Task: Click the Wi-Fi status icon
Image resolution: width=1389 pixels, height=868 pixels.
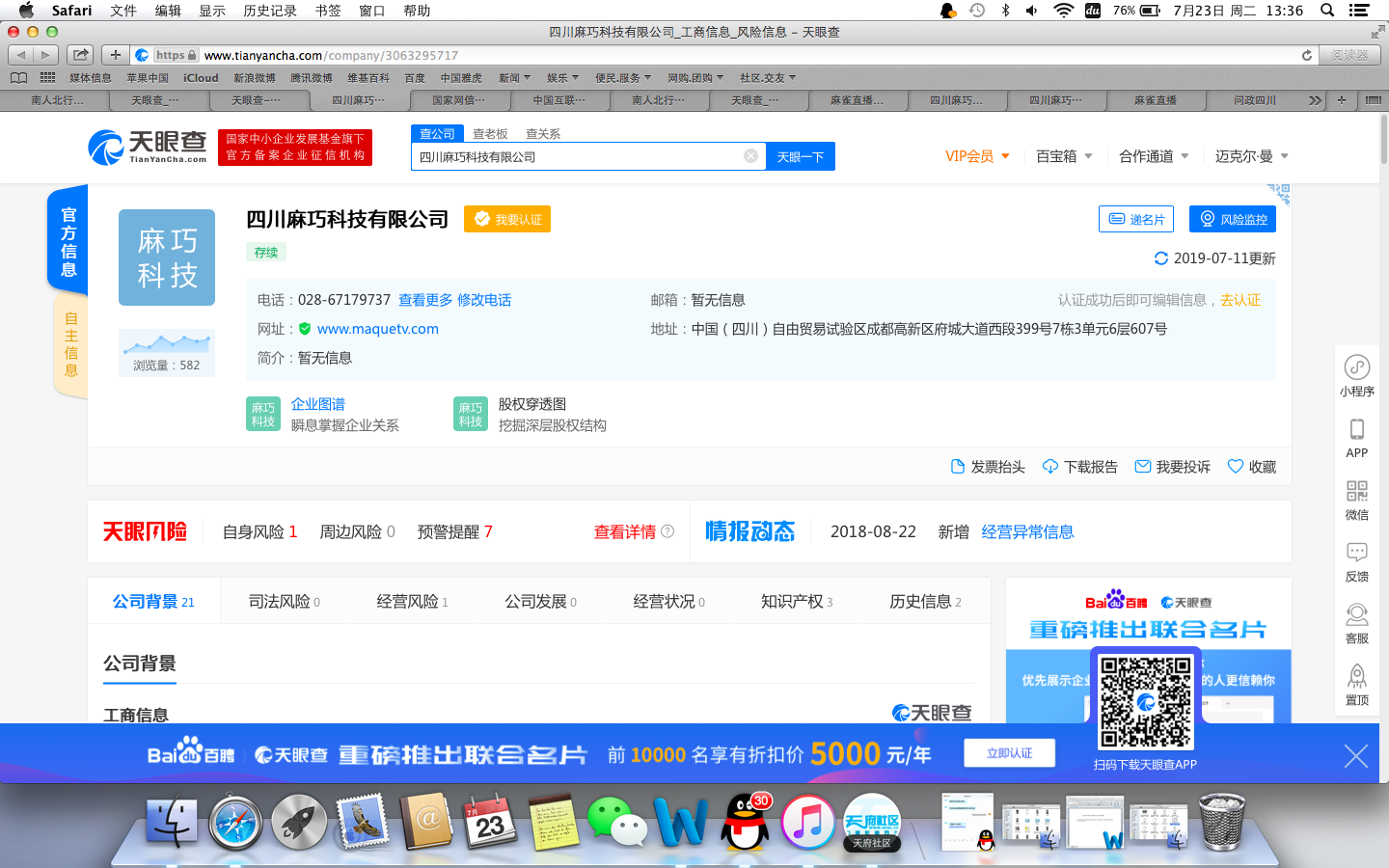Action: (x=1064, y=11)
